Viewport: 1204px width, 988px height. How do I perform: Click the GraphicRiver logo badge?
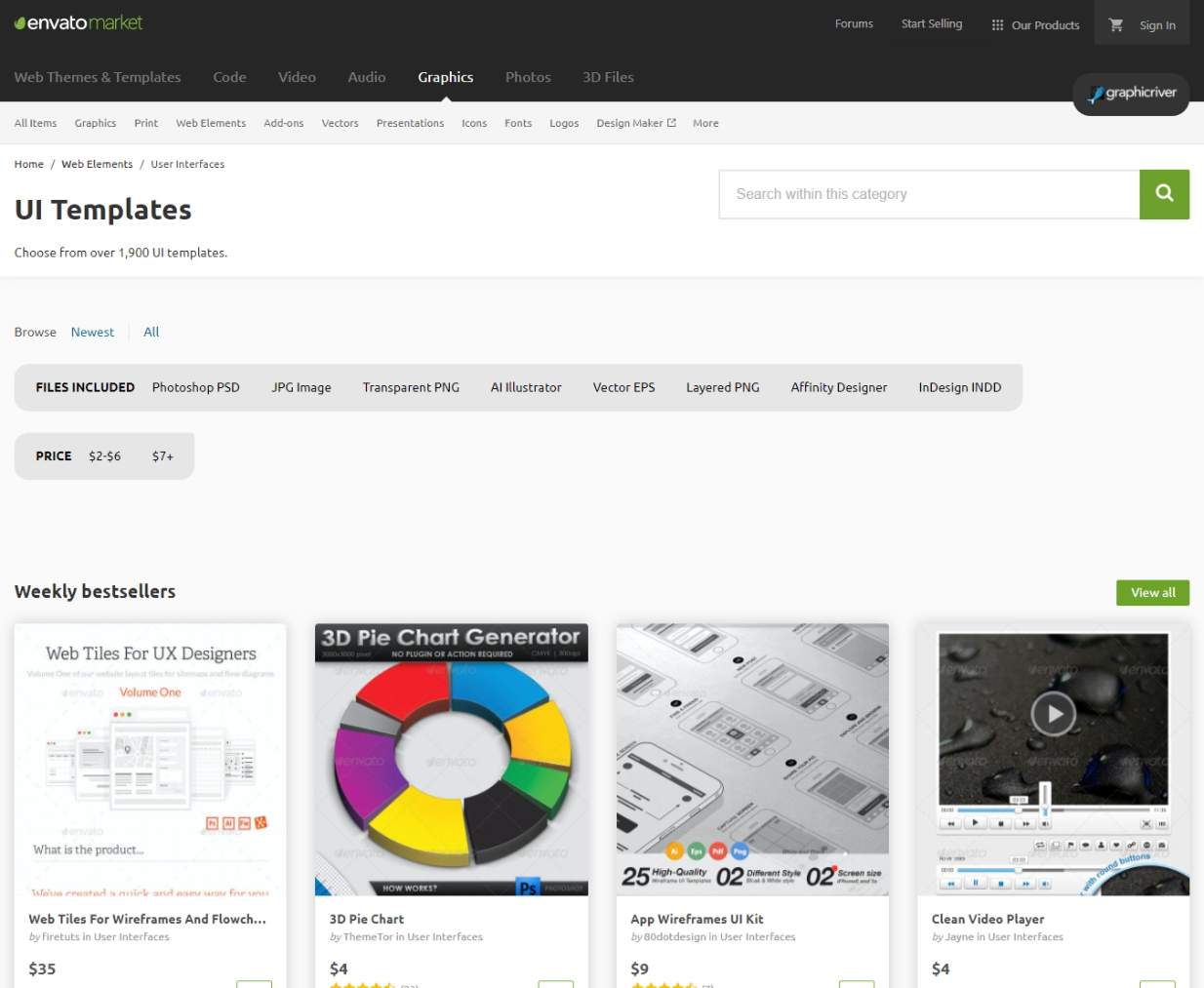[x=1132, y=94]
